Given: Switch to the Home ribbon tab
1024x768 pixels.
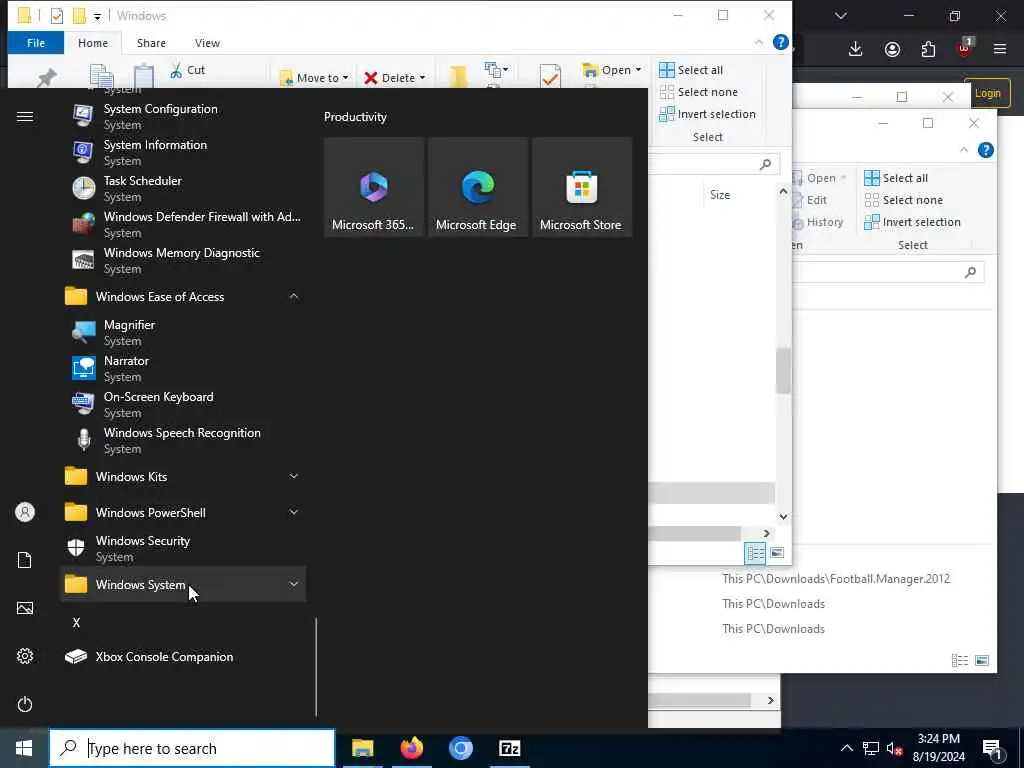Looking at the screenshot, I should [93, 43].
